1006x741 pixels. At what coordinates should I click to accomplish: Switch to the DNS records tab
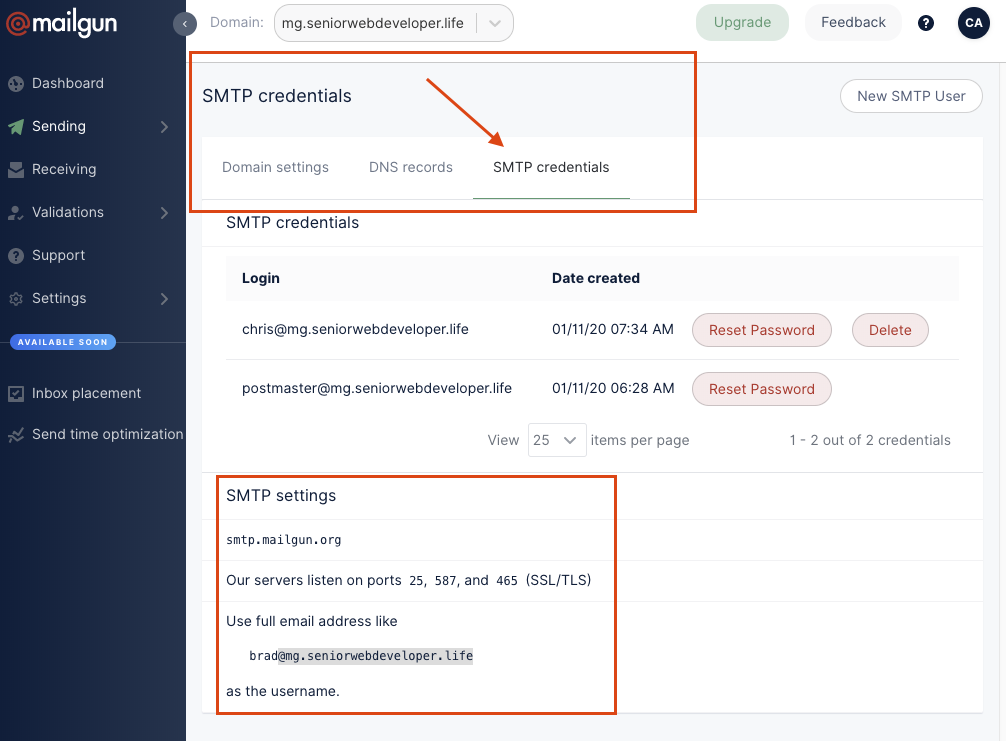[x=411, y=167]
